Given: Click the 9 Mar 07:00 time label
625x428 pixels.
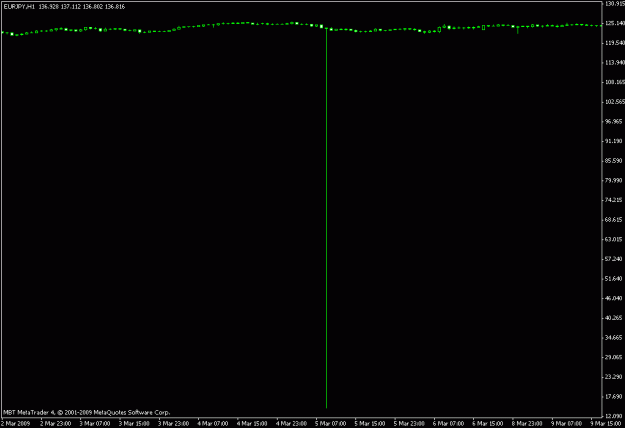Looking at the screenshot, I should pyautogui.click(x=566, y=423).
